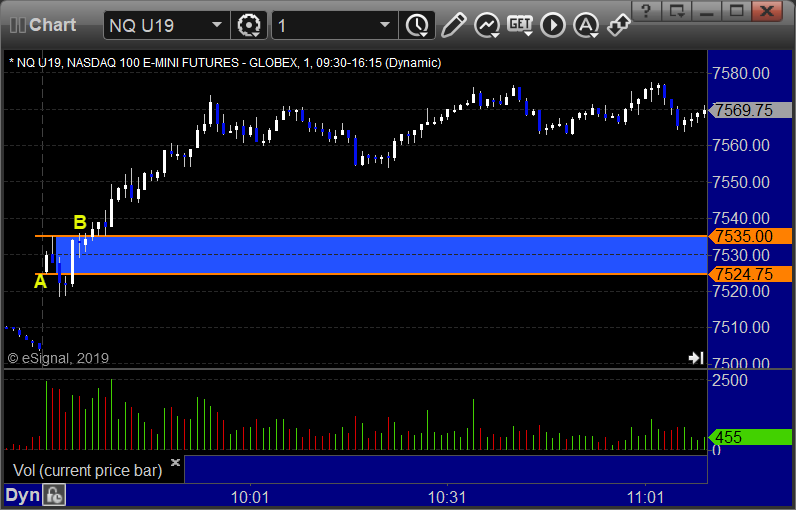The image size is (796, 510).
Task: Open the alerts 'A' circle icon
Action: pyautogui.click(x=586, y=25)
